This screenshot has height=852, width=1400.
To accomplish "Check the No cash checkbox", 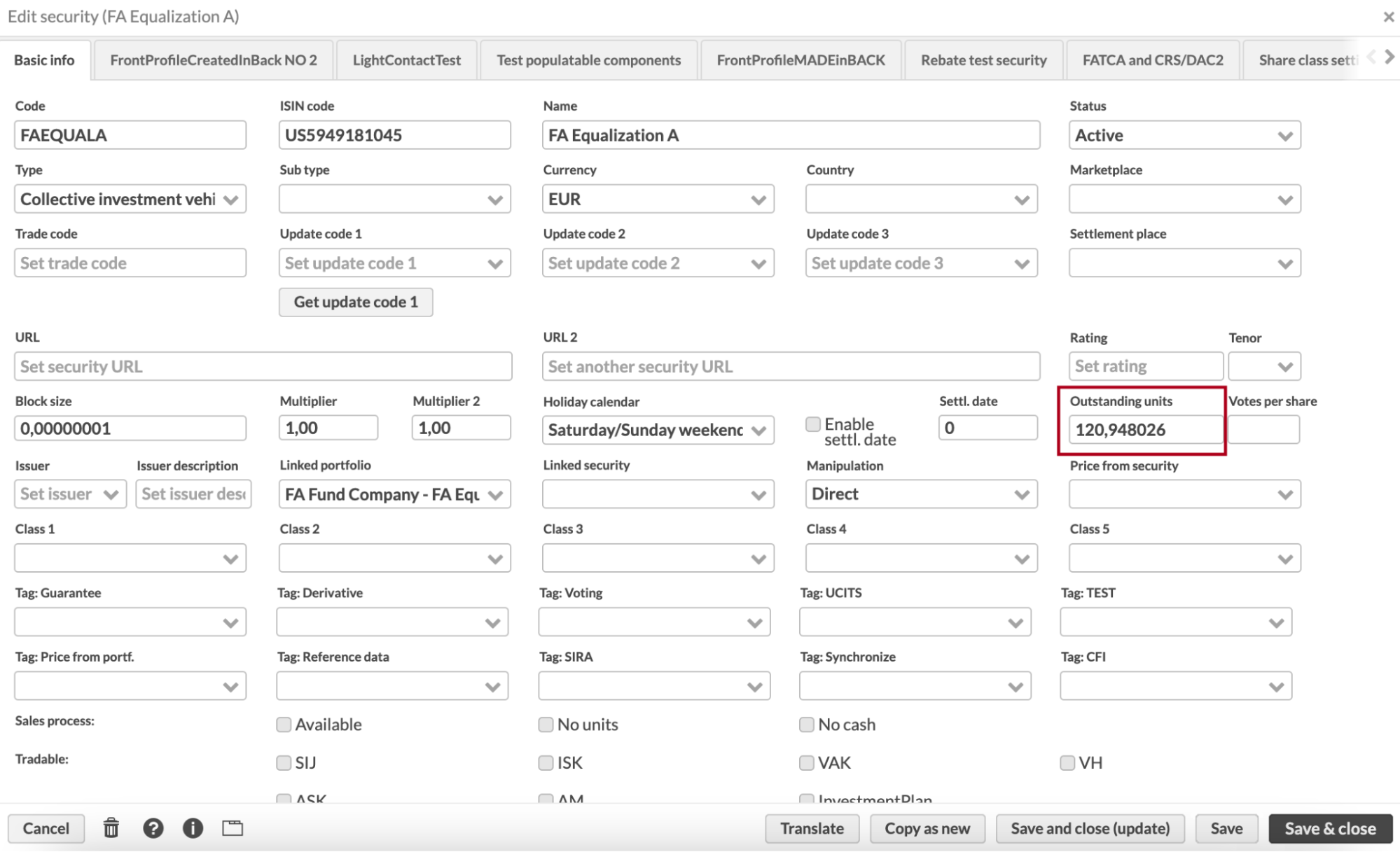I will coord(807,725).
